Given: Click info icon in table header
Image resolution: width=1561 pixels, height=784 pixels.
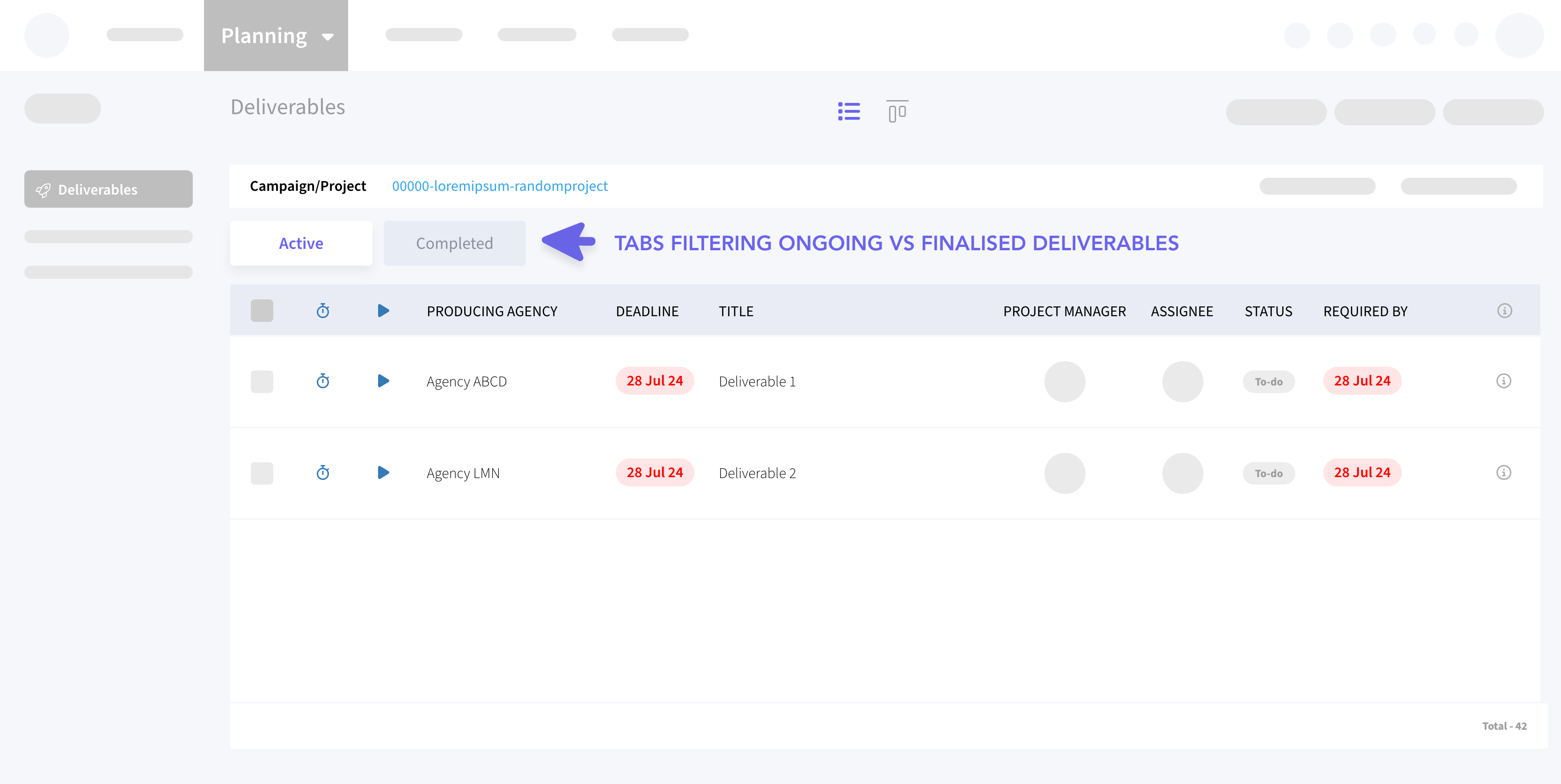Looking at the screenshot, I should (1504, 311).
